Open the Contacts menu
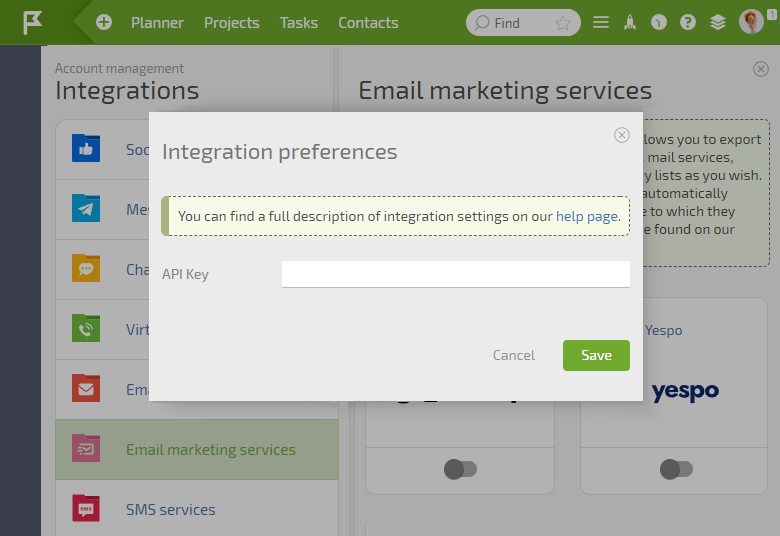 coord(368,23)
